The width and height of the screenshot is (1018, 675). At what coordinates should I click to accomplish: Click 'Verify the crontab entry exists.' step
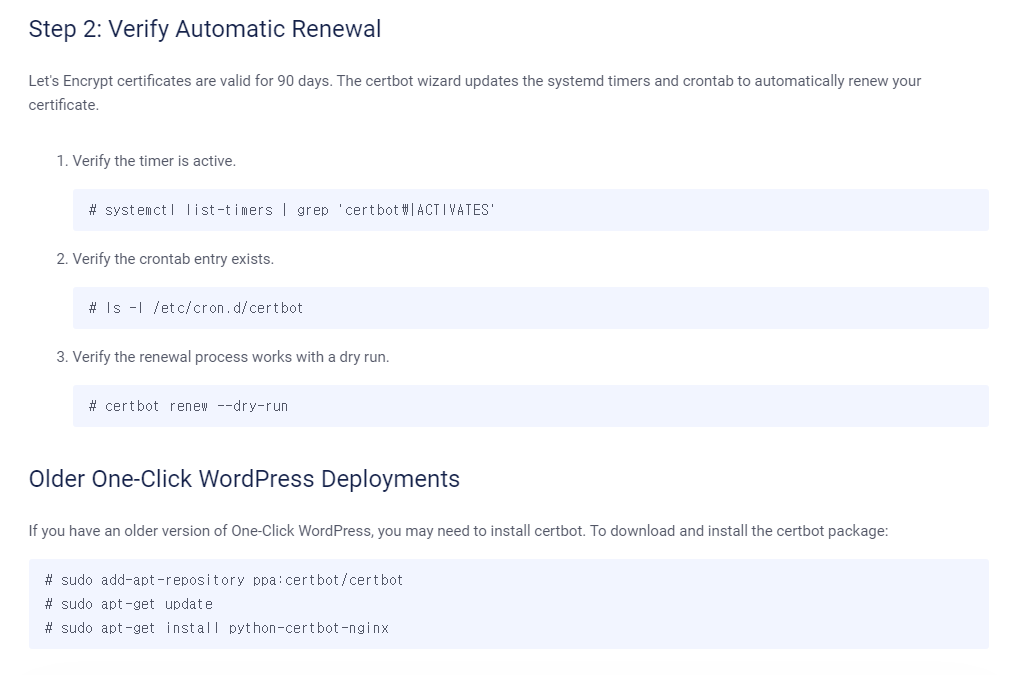tap(173, 259)
